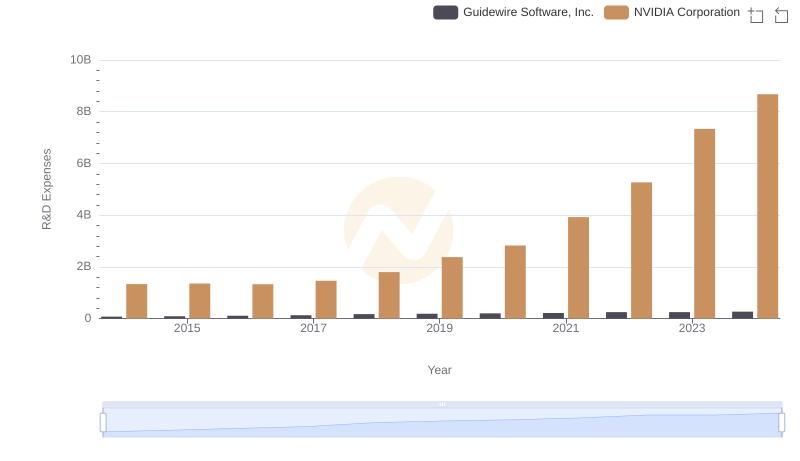
Task: Click the 2023 x-axis label
Action: click(x=692, y=328)
